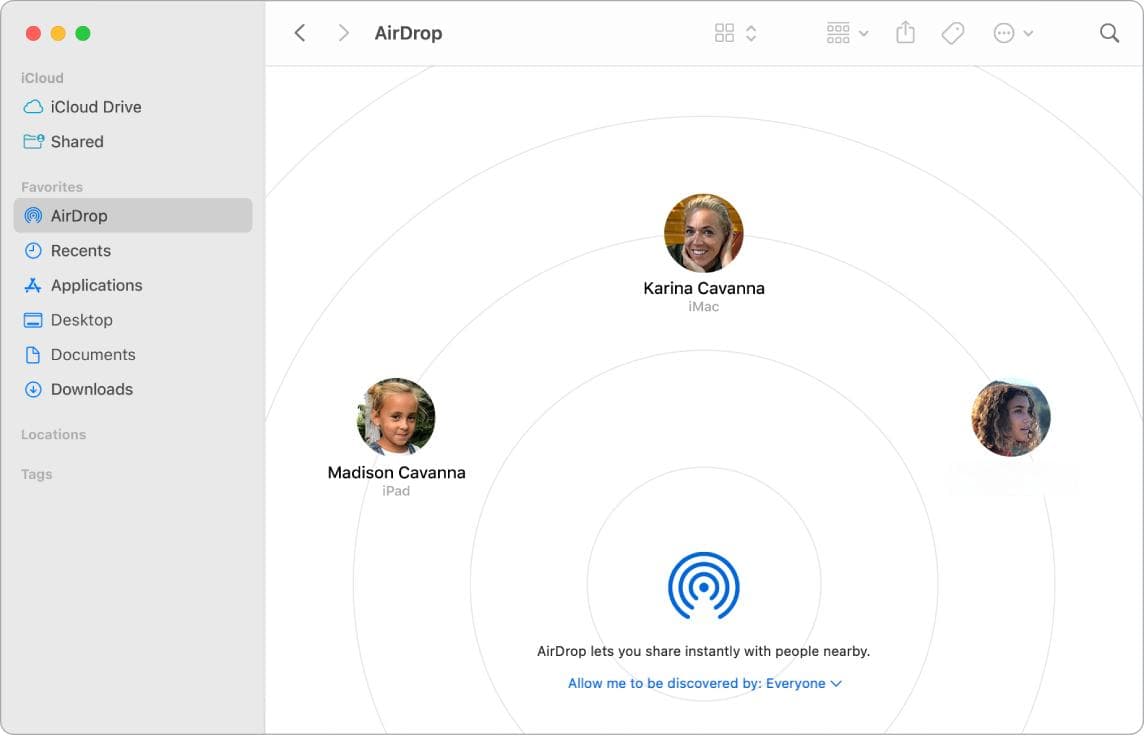Image resolution: width=1144 pixels, height=738 pixels.
Task: Click the iMac device label
Action: coord(703,307)
